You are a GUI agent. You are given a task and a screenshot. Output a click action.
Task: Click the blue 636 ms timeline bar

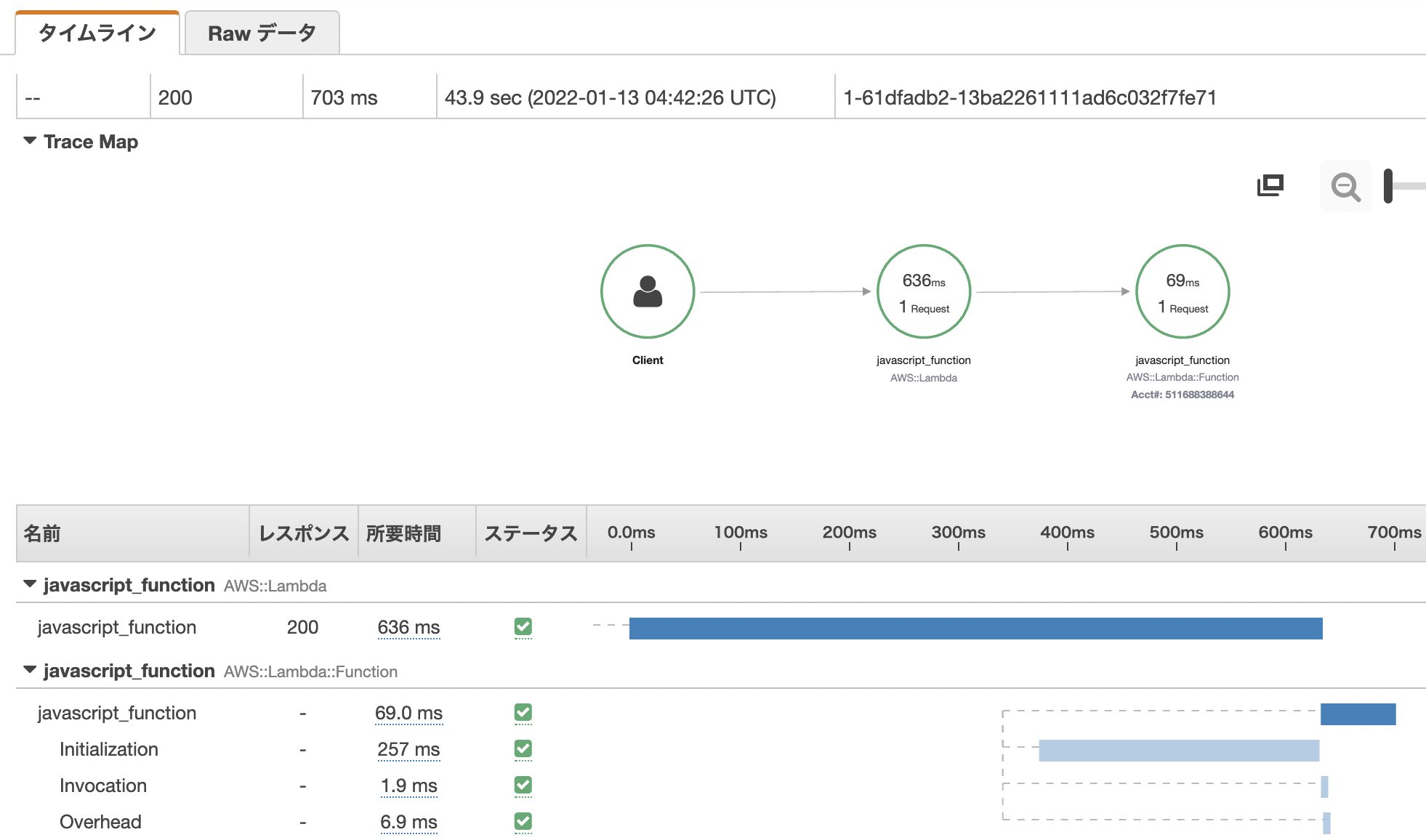pyautogui.click(x=975, y=629)
